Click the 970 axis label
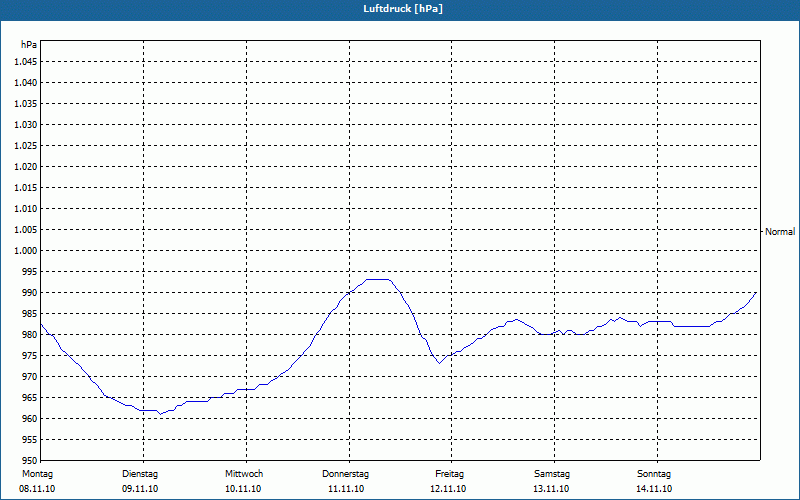This screenshot has height=500, width=800. pos(30,377)
